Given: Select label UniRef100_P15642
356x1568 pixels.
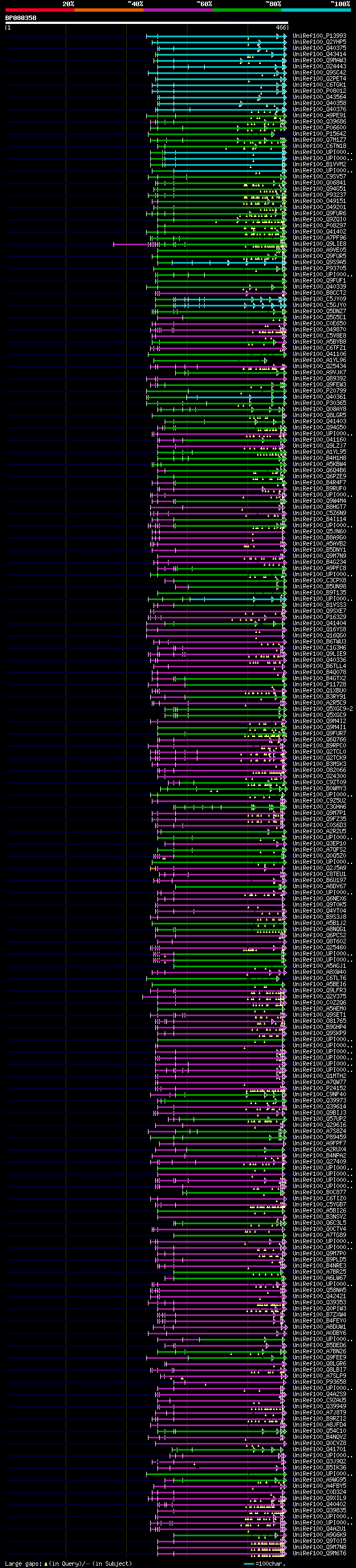Looking at the screenshot, I should tap(319, 134).
